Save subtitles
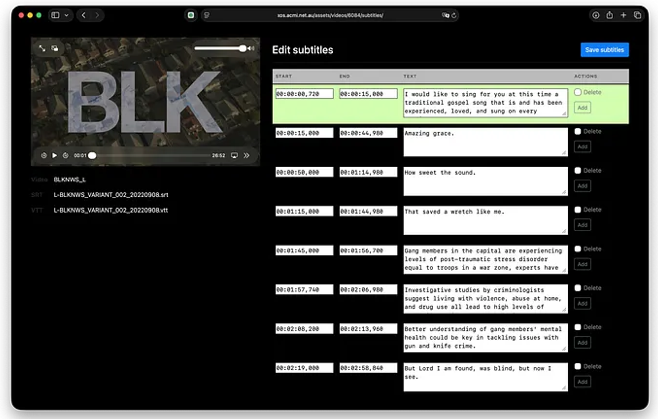 [x=604, y=50]
